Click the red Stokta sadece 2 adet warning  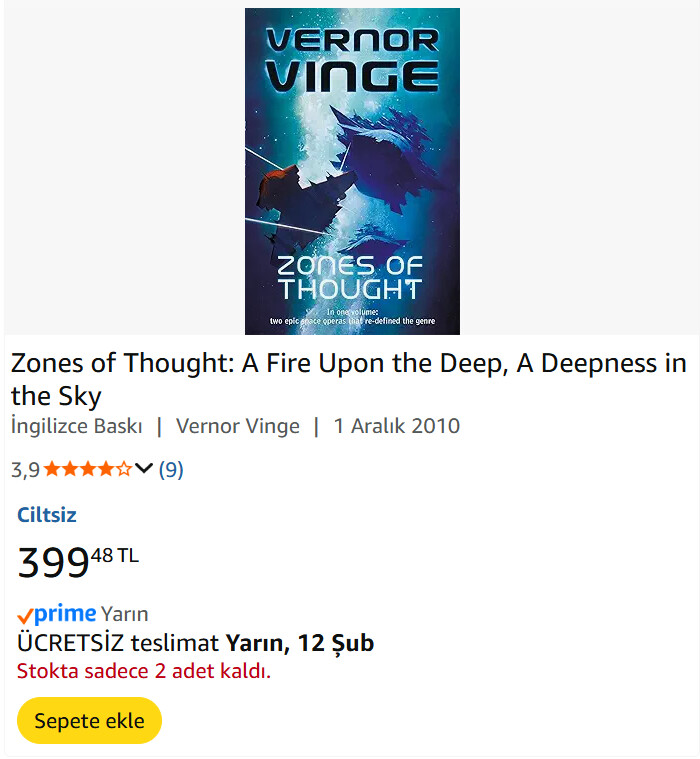(x=144, y=670)
